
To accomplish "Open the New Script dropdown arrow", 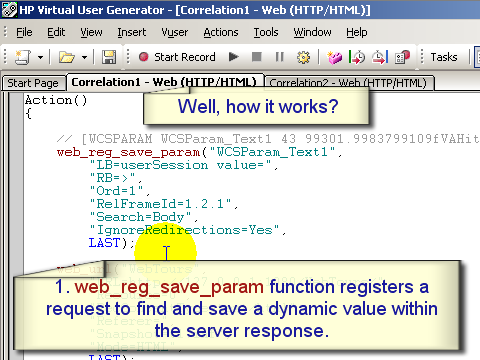I will pos(40,57).
